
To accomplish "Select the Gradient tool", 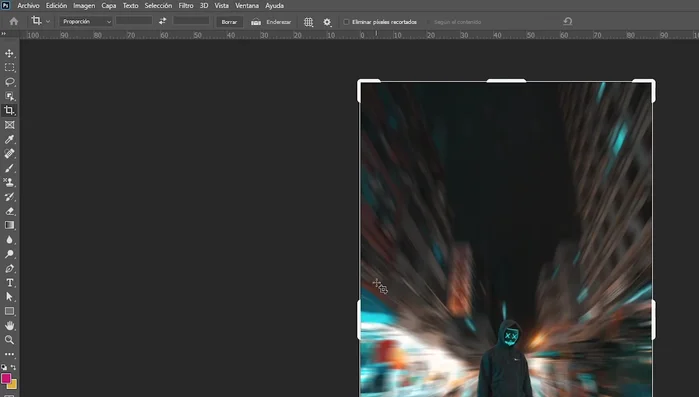I will point(9,225).
